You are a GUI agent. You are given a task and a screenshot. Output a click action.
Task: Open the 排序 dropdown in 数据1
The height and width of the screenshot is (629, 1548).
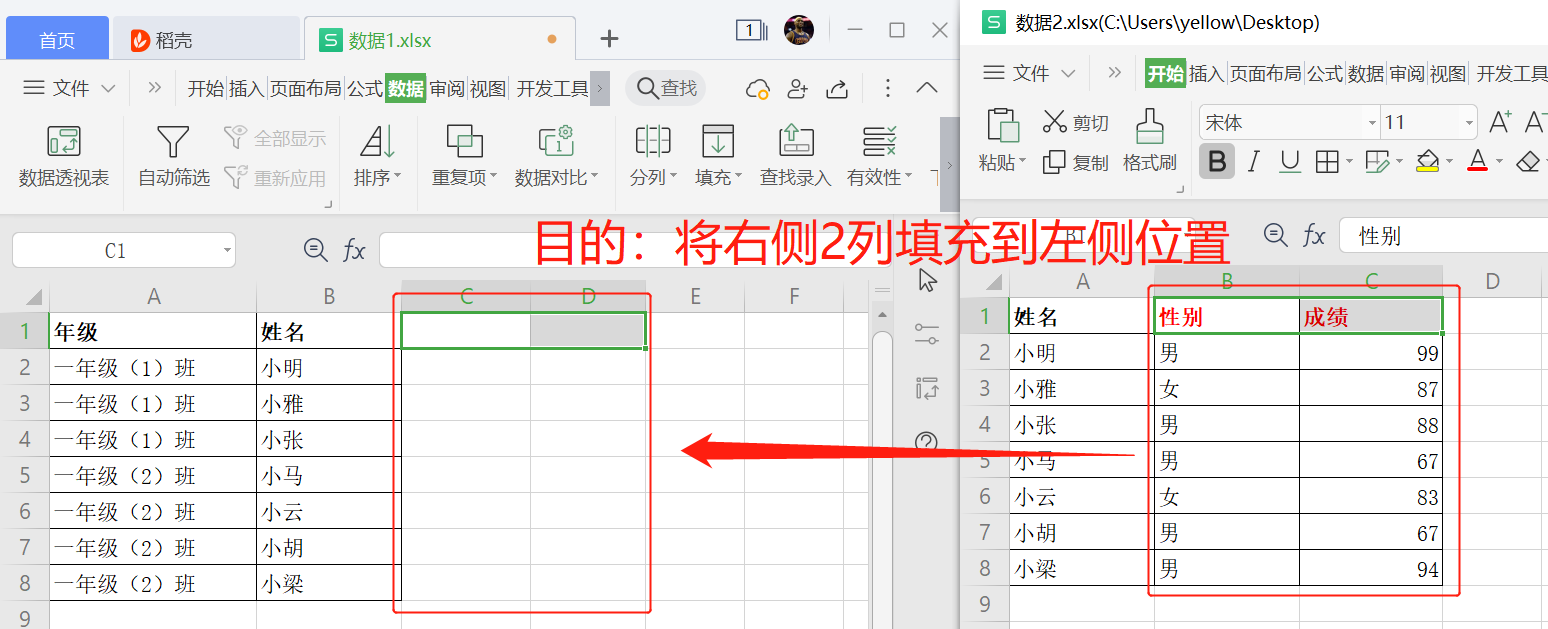click(x=377, y=178)
